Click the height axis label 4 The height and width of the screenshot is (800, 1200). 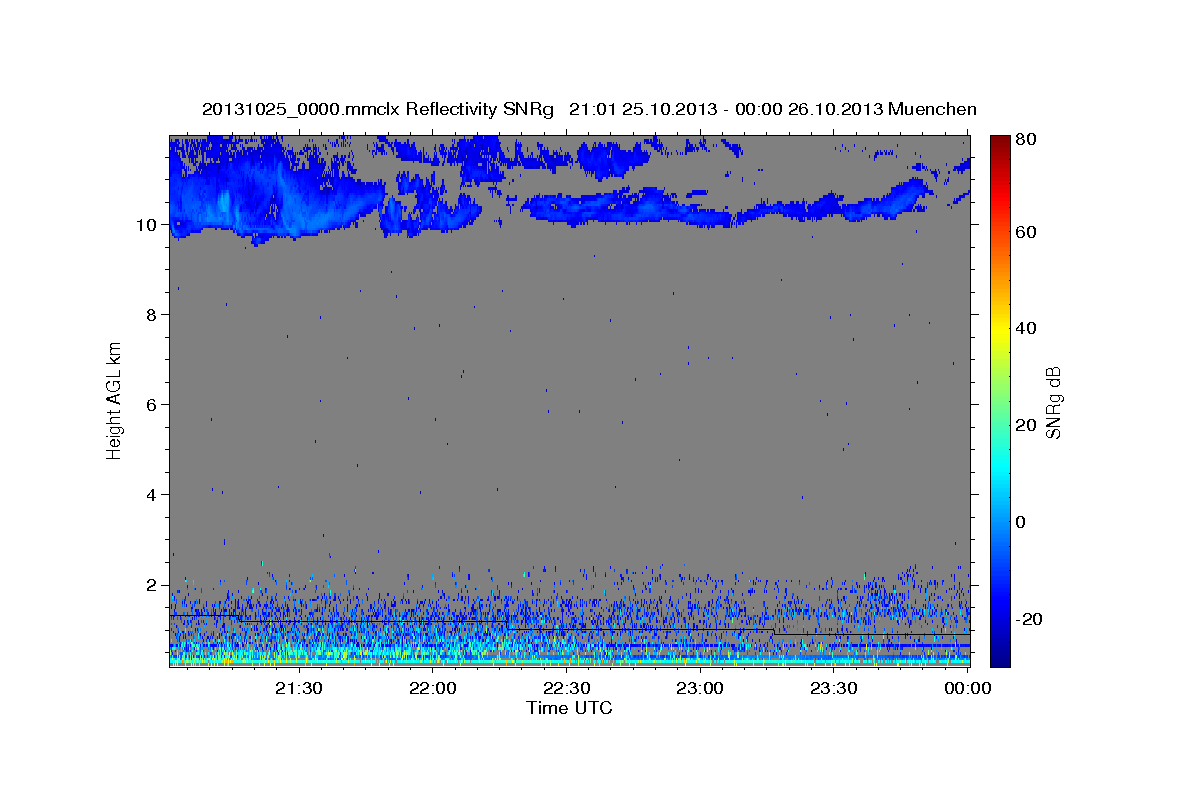tap(152, 495)
